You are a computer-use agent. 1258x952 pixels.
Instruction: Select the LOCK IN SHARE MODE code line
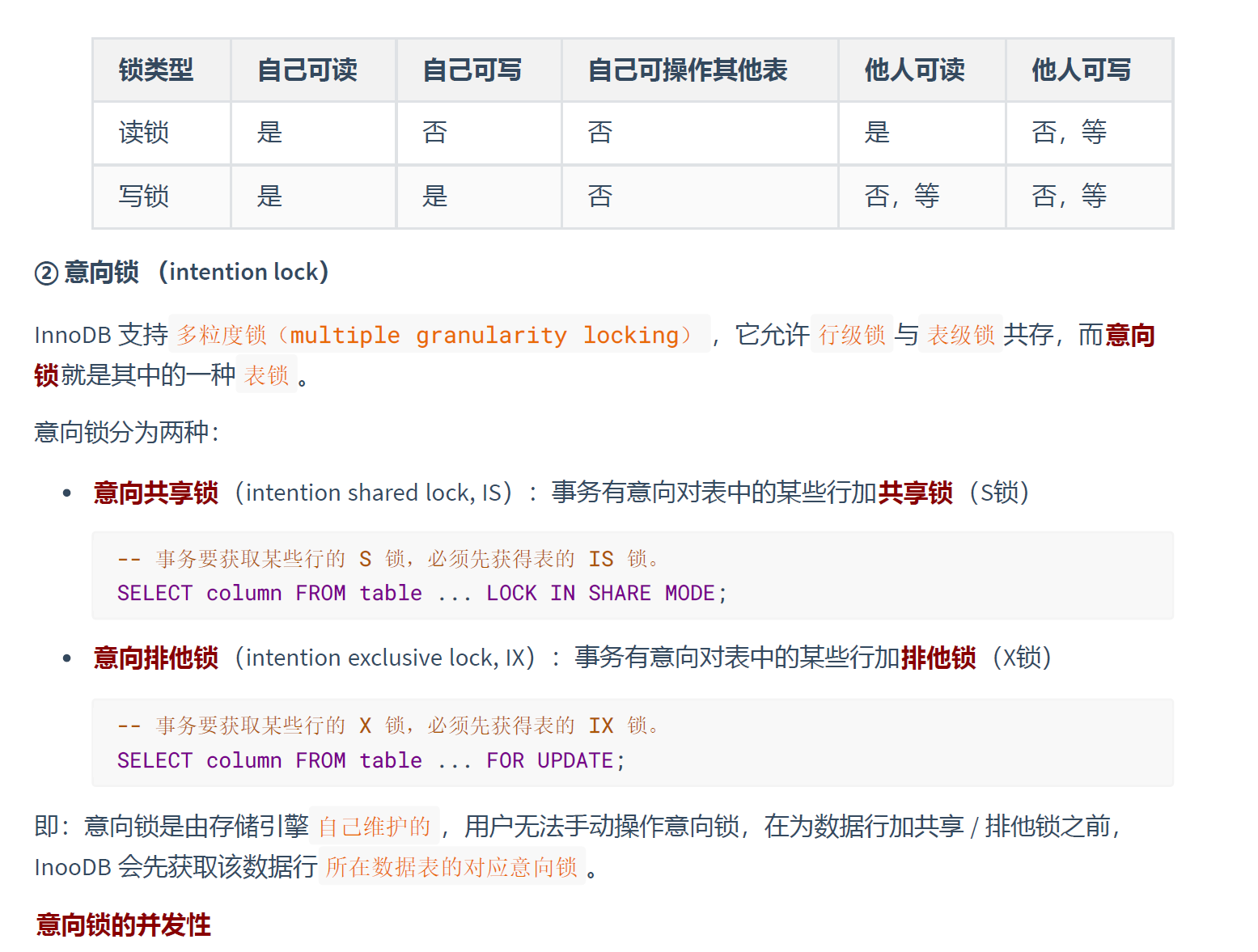tap(421, 593)
